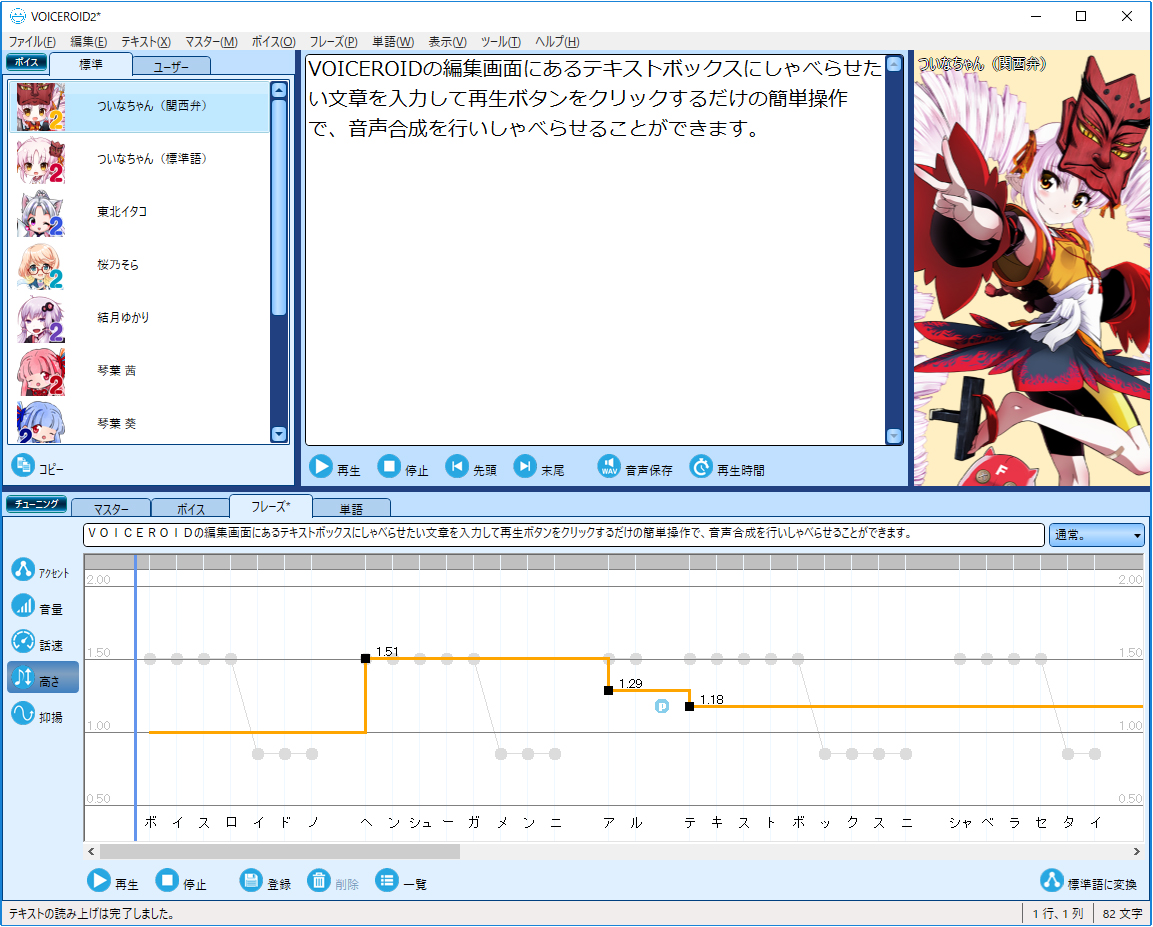Select voice 琴葉 茜
Screen dimensions: 1153x927
click(139, 371)
